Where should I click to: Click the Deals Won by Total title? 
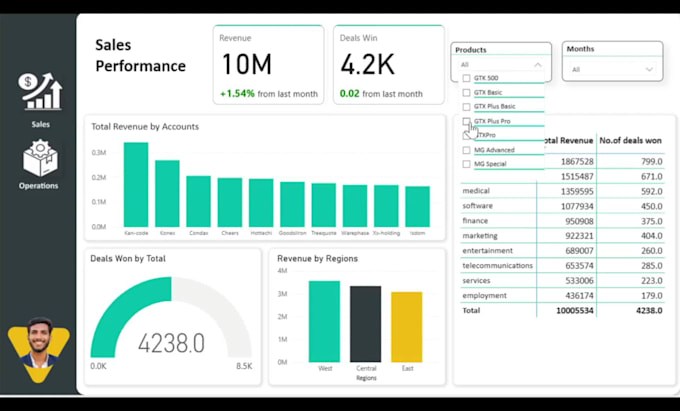[x=128, y=258]
